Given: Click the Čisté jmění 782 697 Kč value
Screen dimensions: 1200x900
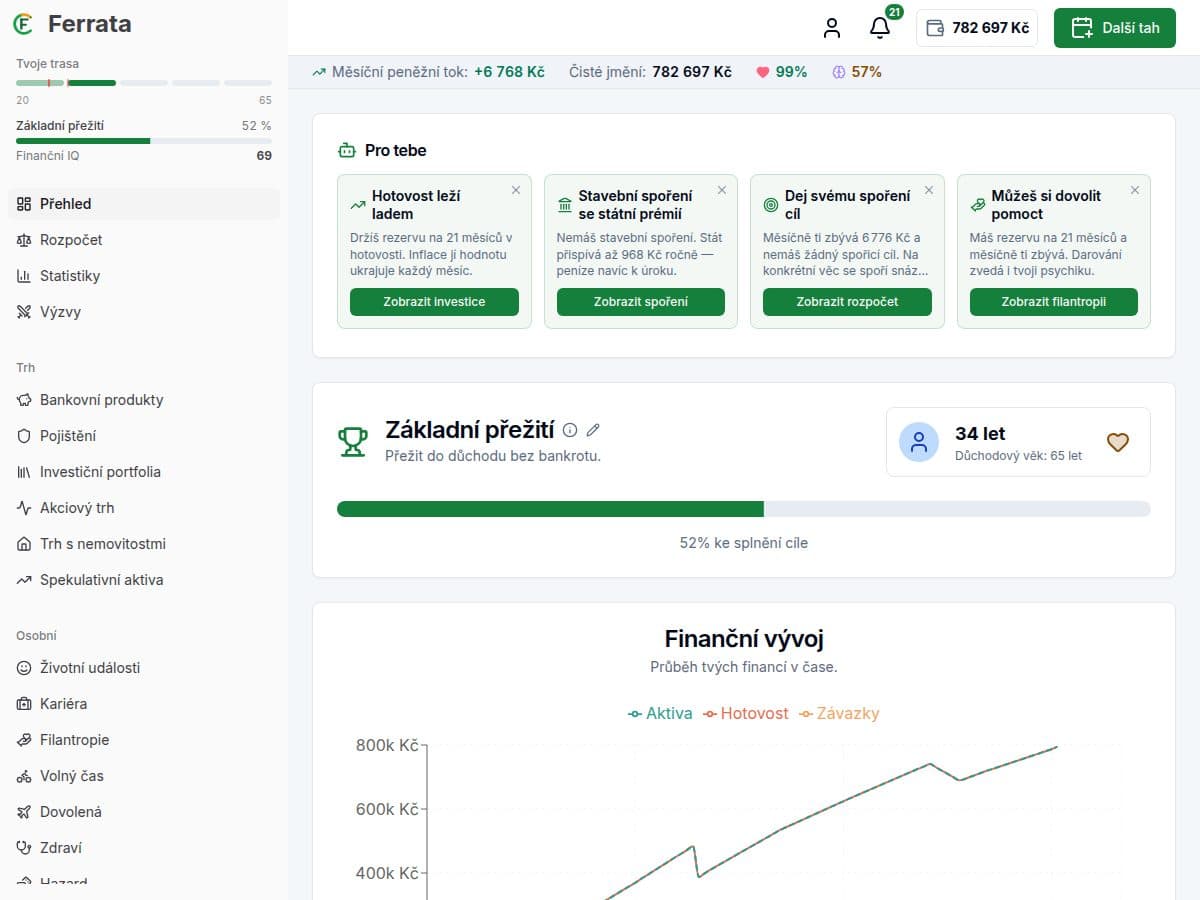Looking at the screenshot, I should 692,72.
